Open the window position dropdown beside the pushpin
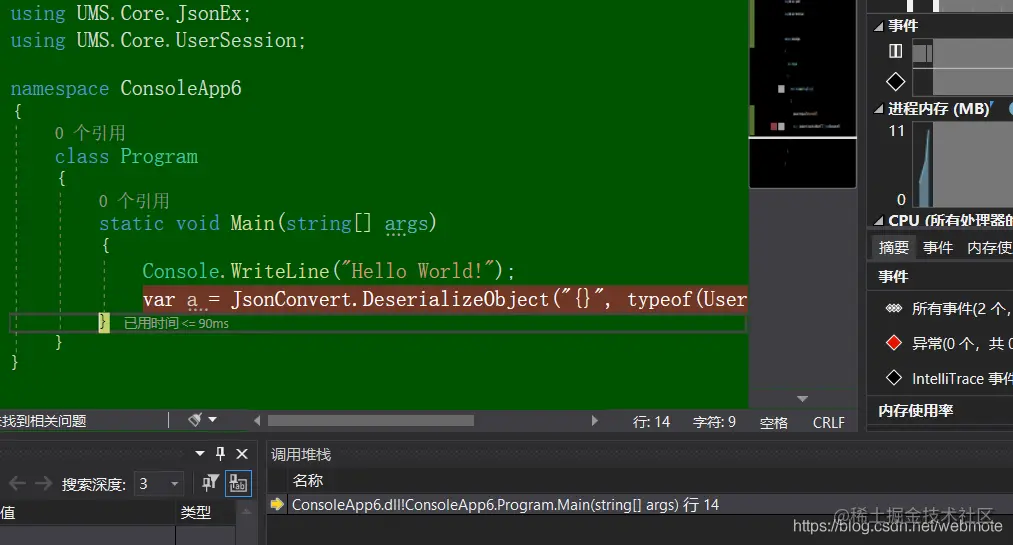This screenshot has height=545, width=1013. tap(200, 454)
